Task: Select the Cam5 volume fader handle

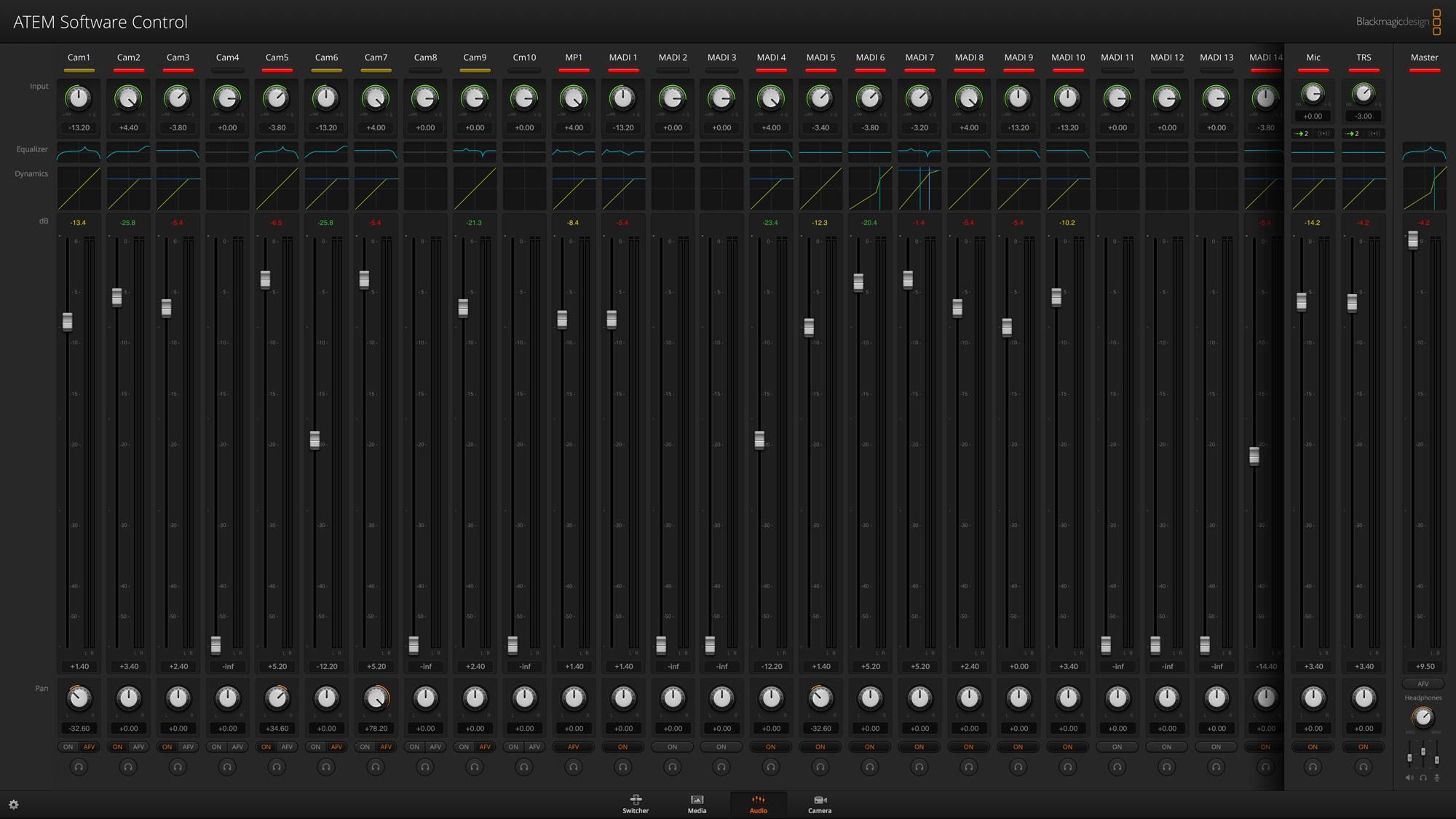Action: (x=265, y=279)
